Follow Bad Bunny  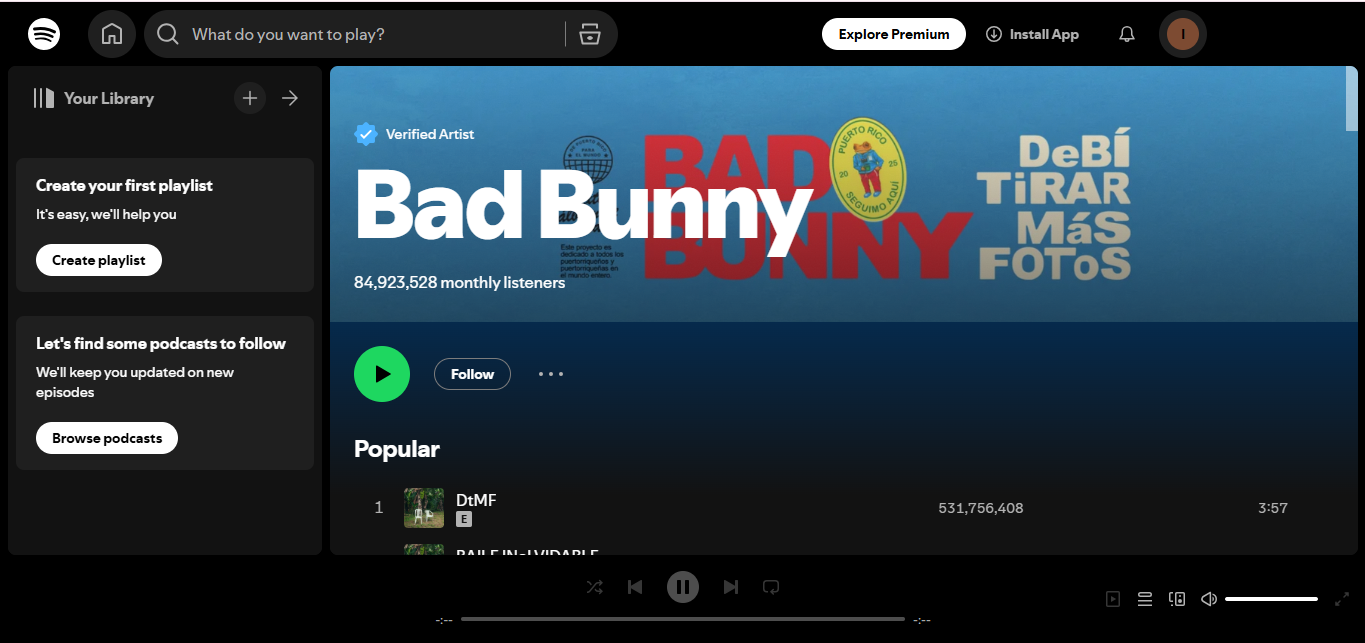(x=471, y=373)
